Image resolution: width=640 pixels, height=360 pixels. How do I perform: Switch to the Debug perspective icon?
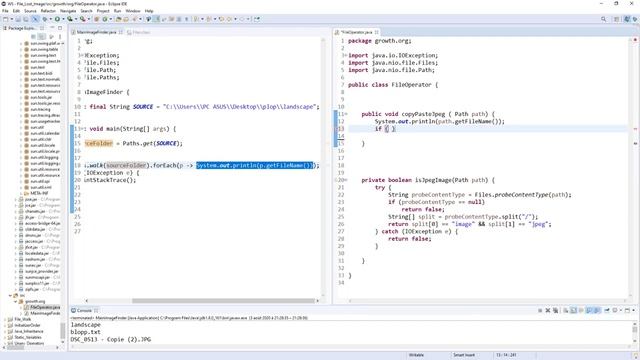635,19
